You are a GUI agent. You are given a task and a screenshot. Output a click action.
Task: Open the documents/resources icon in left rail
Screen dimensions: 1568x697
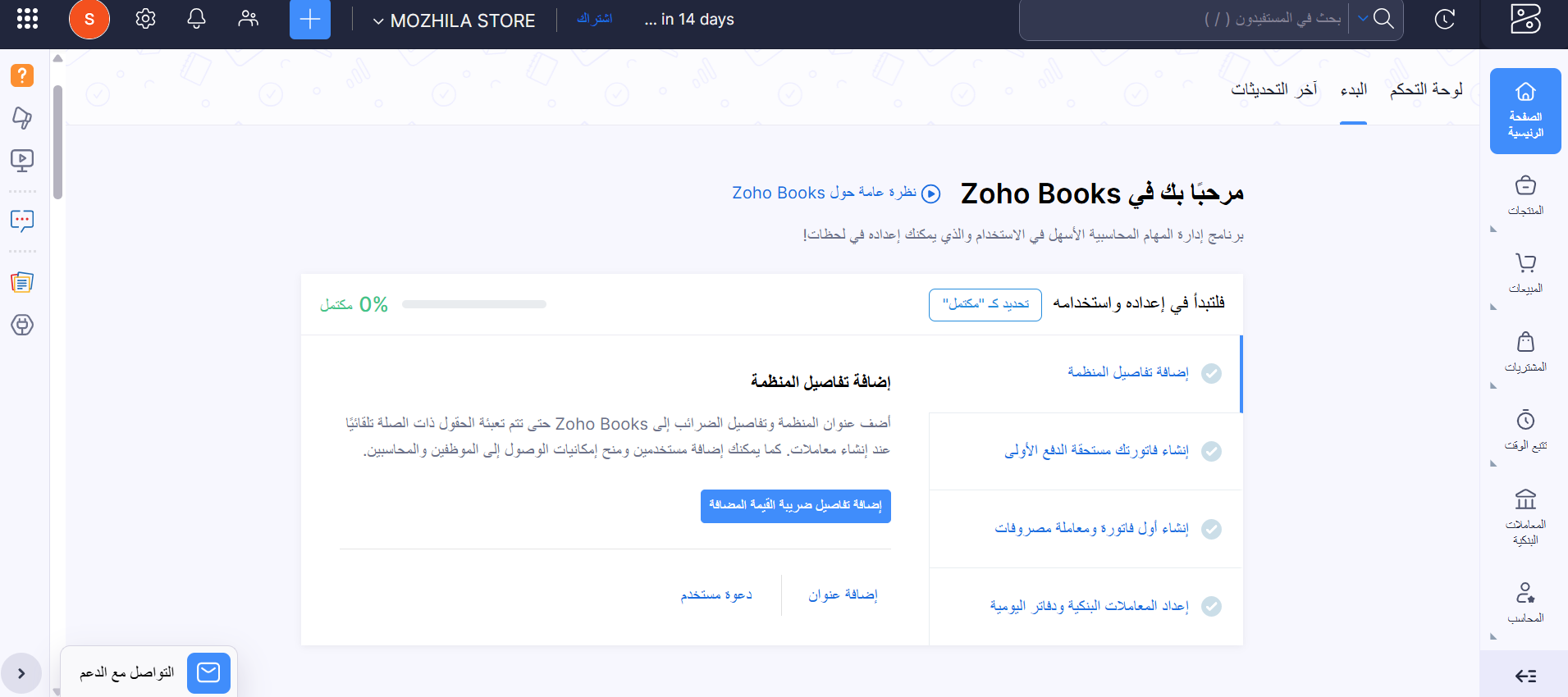(22, 282)
